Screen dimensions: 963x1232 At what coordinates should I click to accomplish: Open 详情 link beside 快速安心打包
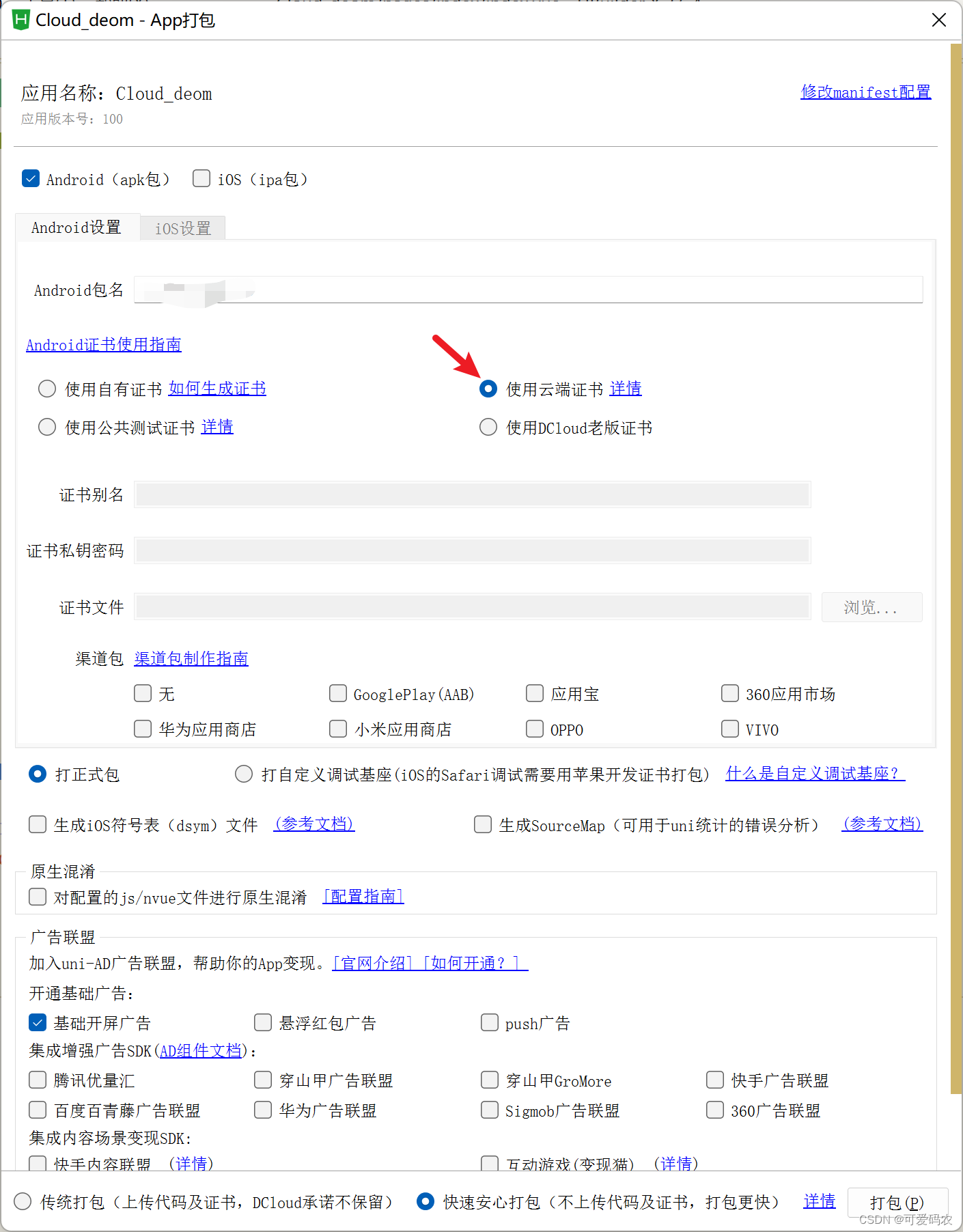point(820,1201)
